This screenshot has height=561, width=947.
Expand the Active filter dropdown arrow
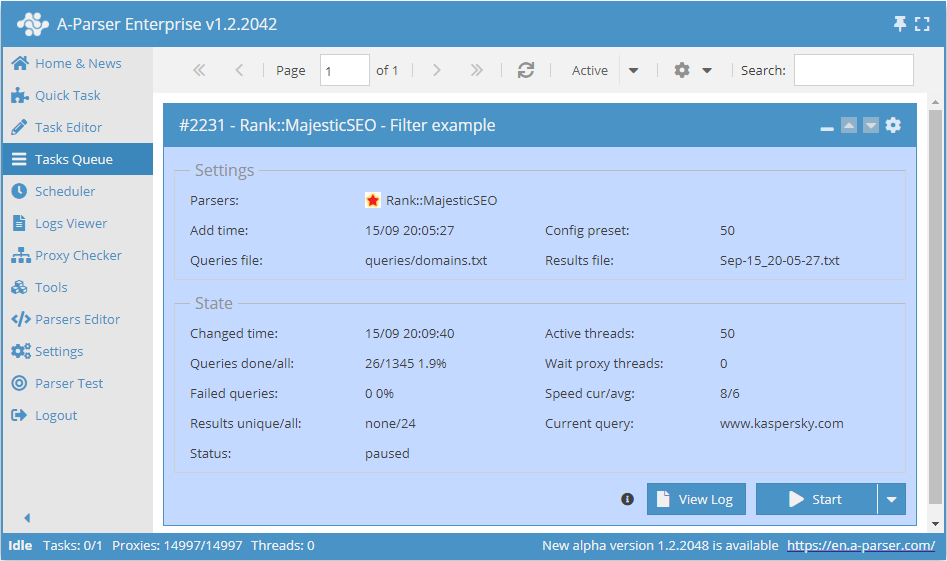pos(633,70)
